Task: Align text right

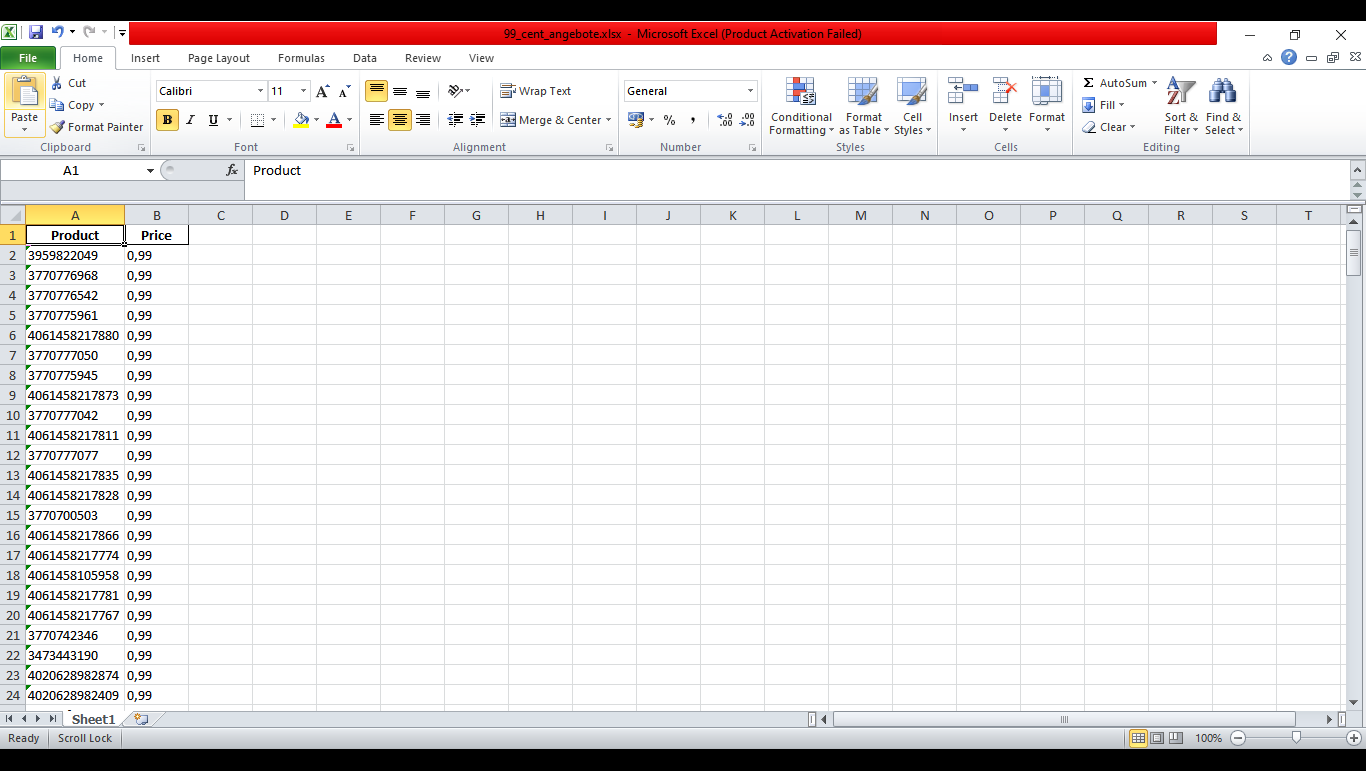Action: (423, 120)
